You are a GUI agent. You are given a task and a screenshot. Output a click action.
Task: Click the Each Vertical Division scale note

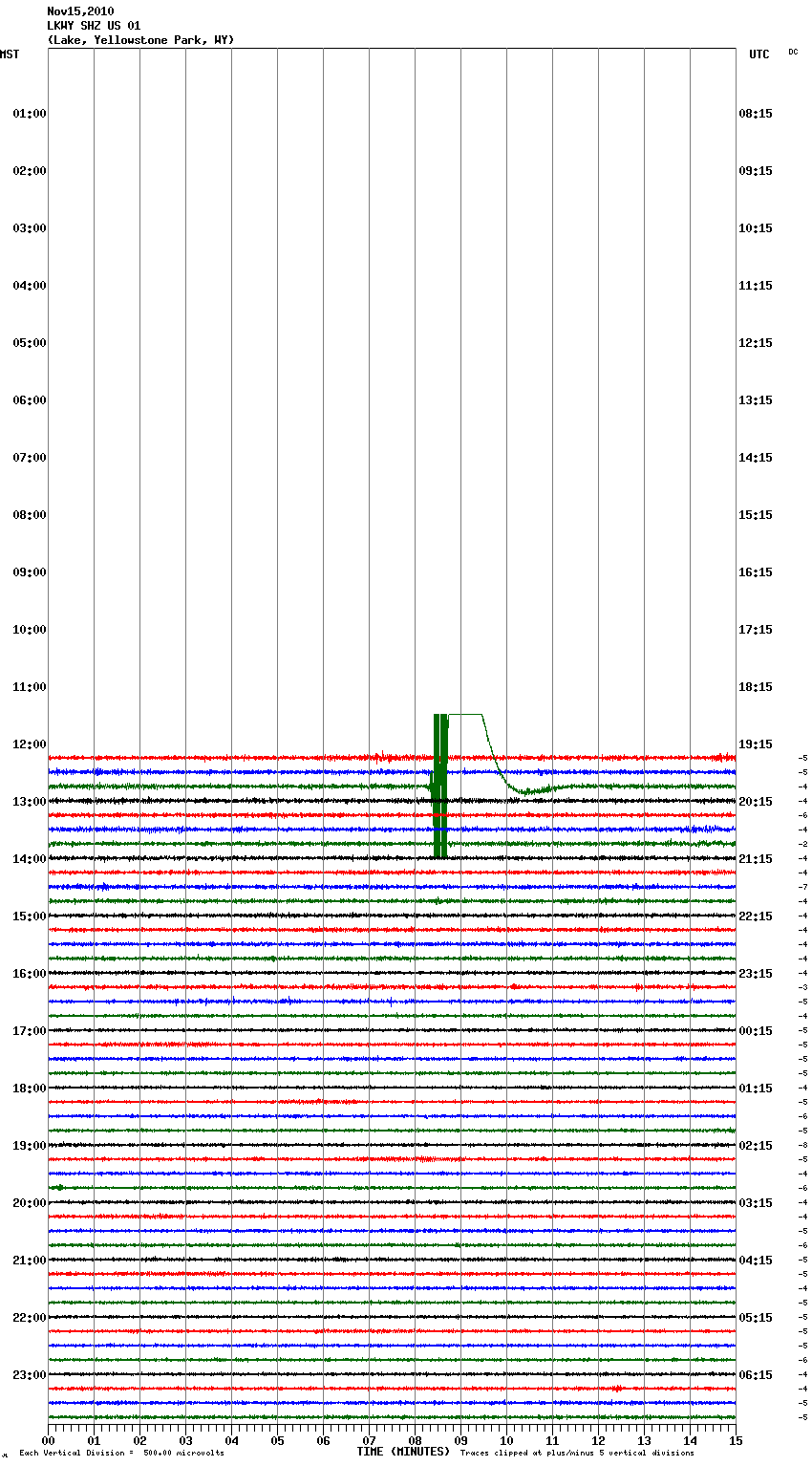click(121, 1453)
